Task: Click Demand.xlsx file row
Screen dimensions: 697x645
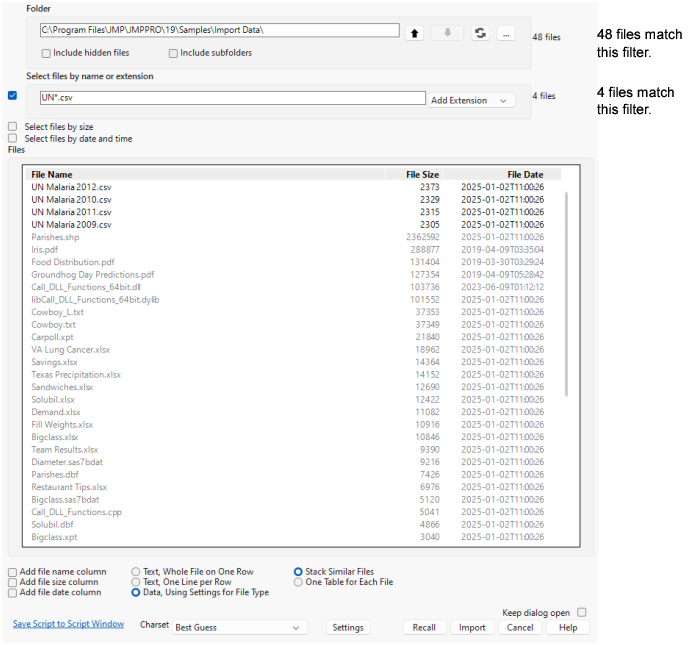Action: [x=288, y=412]
